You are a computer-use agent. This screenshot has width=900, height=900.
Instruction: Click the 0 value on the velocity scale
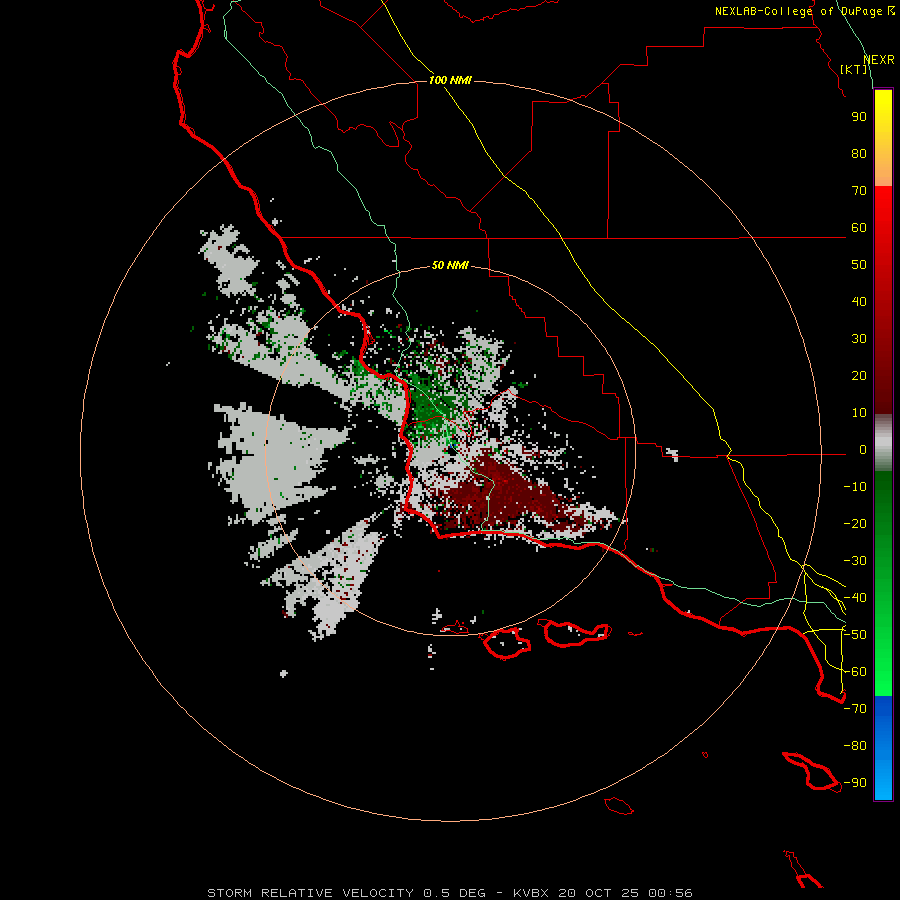pyautogui.click(x=863, y=450)
